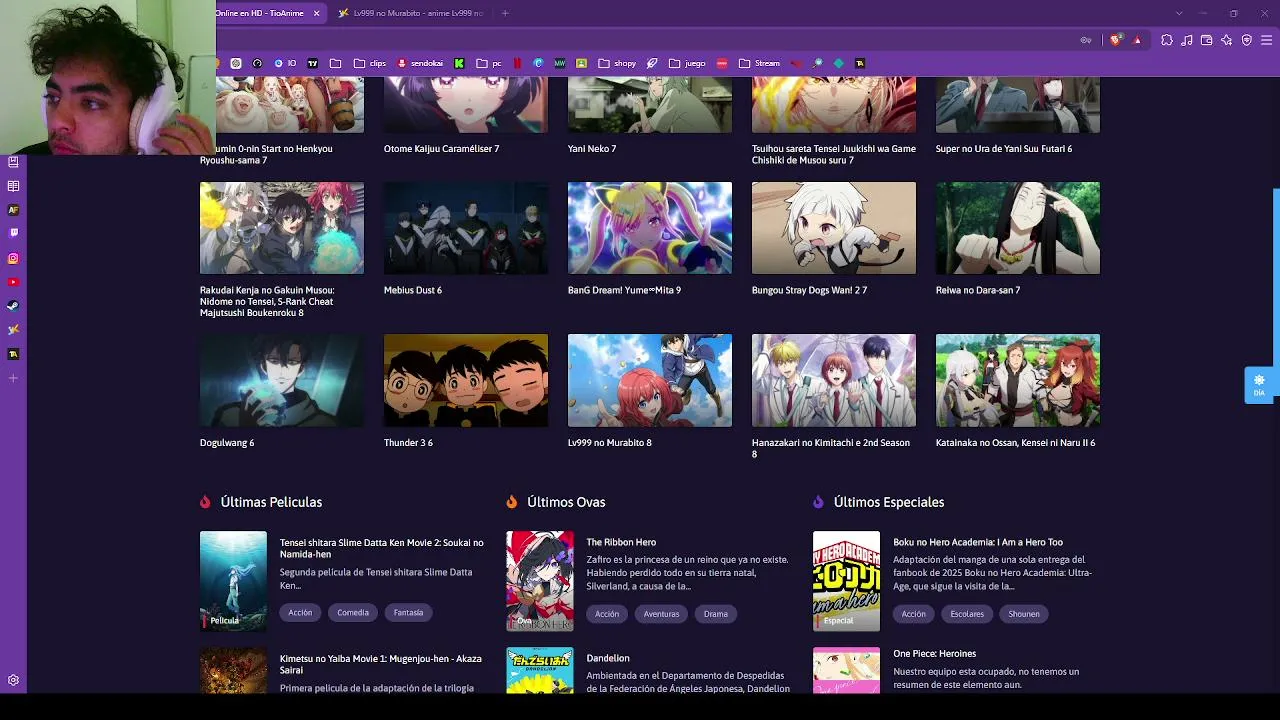Open BanG Dream! Yume∞Mita 9 thumbnail
Image resolution: width=1280 pixels, height=720 pixels.
coord(650,228)
